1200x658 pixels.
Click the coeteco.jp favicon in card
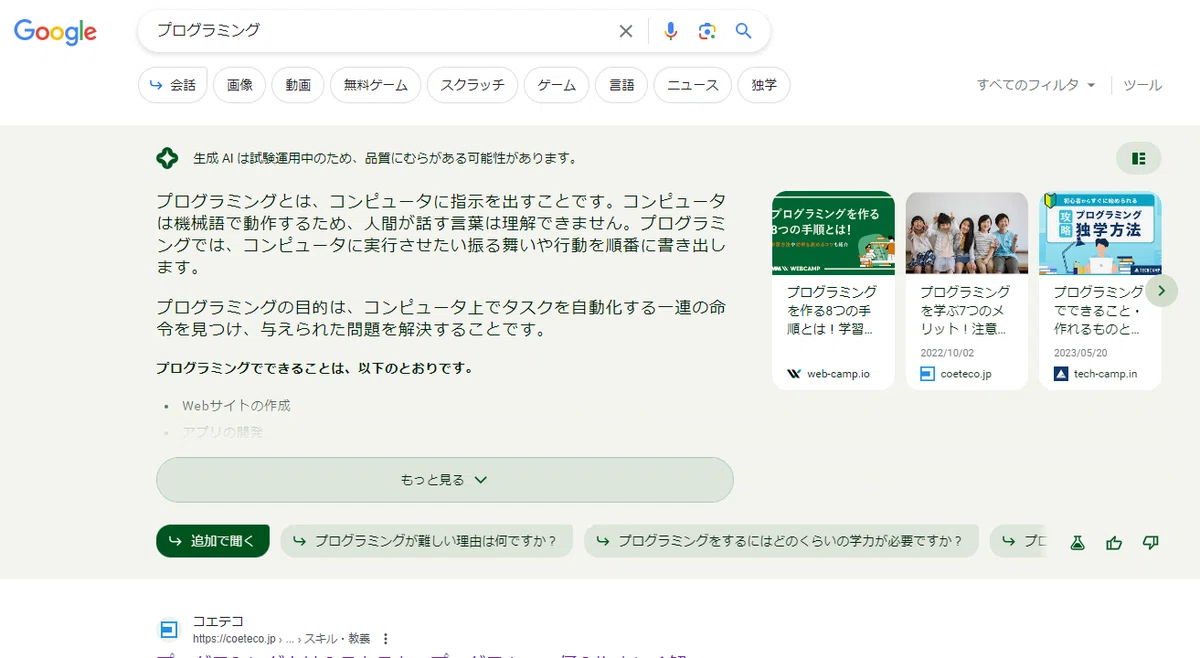click(x=927, y=374)
